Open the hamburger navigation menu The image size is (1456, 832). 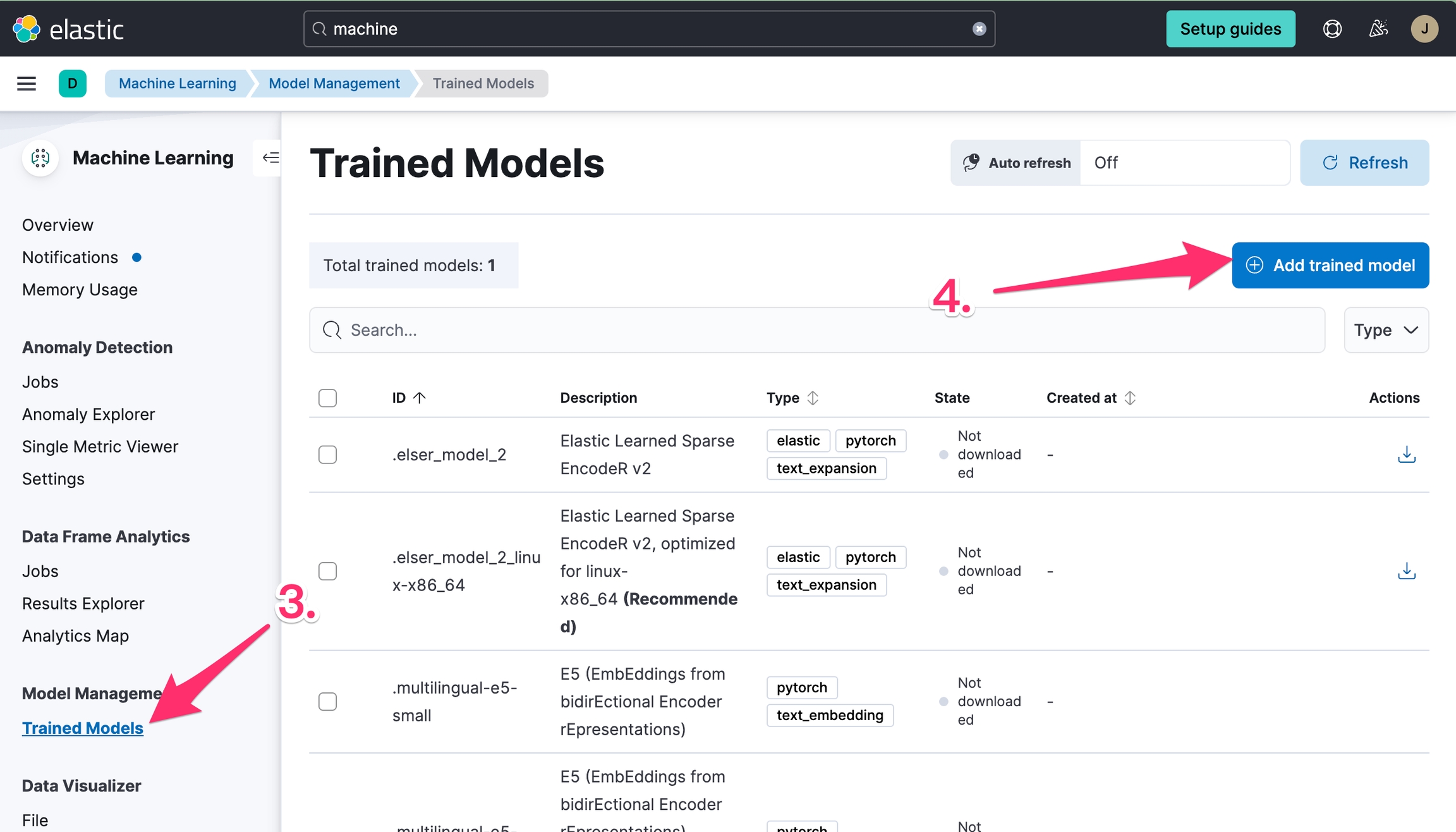click(x=27, y=83)
